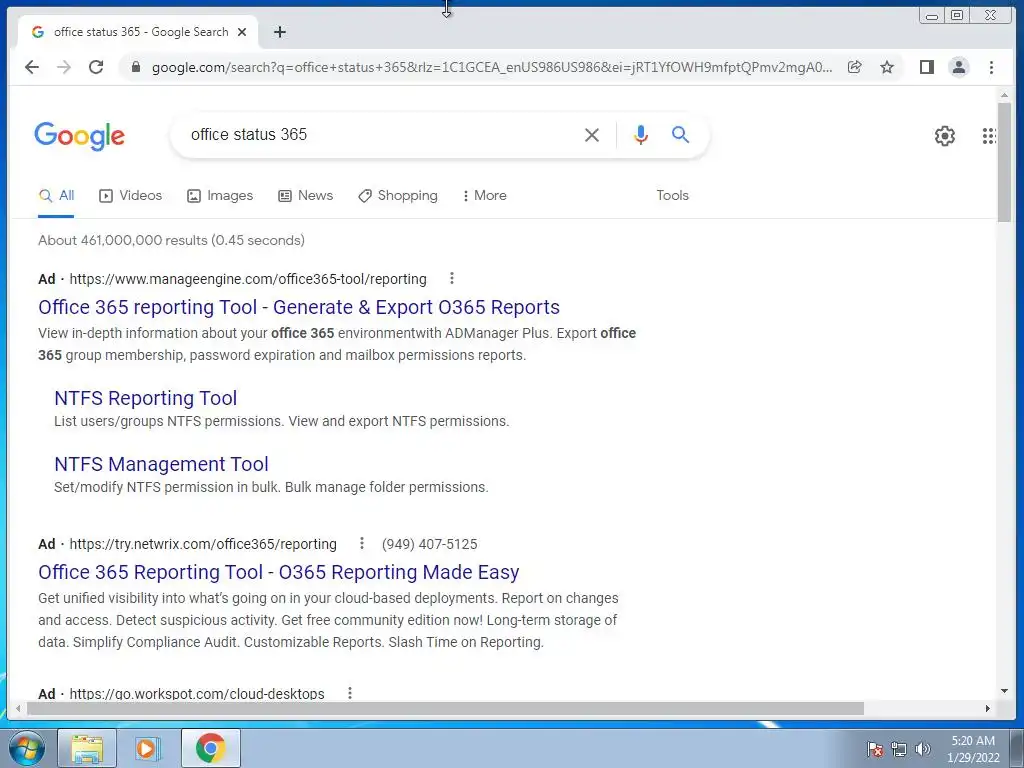1024x768 pixels.
Task: Start voice search with microphone
Action: 641,135
